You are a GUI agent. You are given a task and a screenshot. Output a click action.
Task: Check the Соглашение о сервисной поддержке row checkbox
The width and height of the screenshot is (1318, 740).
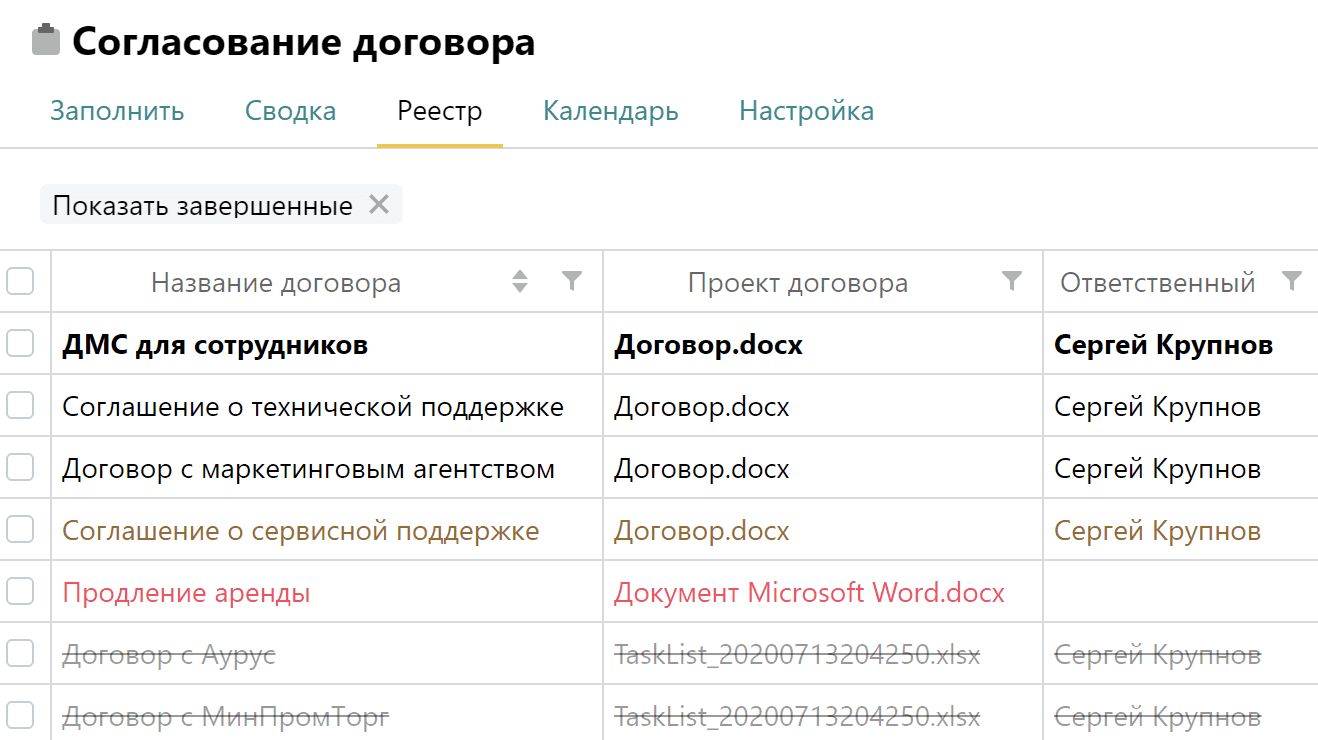pos(22,529)
